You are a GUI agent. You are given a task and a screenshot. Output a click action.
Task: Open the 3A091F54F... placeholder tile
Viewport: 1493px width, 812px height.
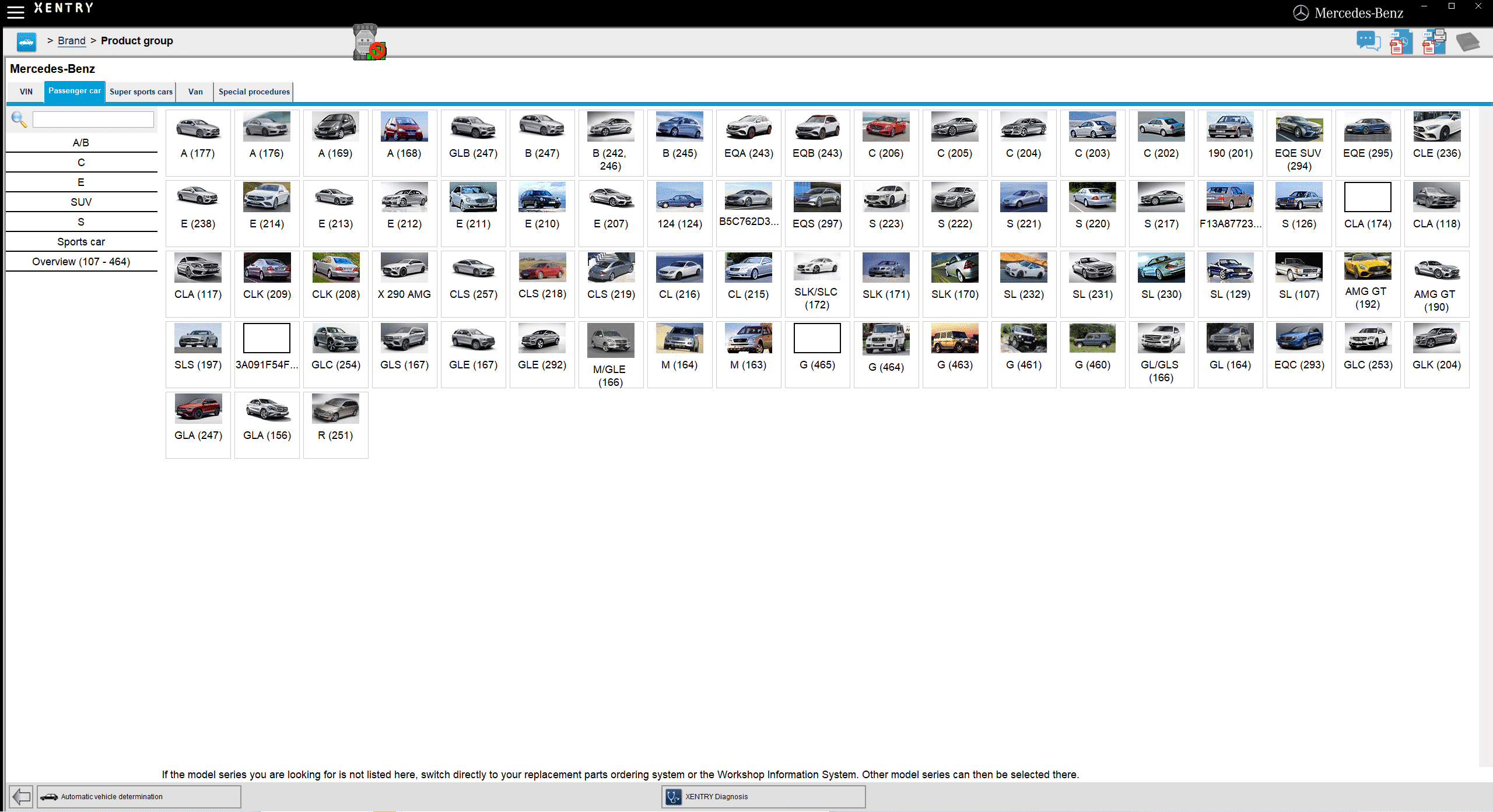[x=267, y=354]
